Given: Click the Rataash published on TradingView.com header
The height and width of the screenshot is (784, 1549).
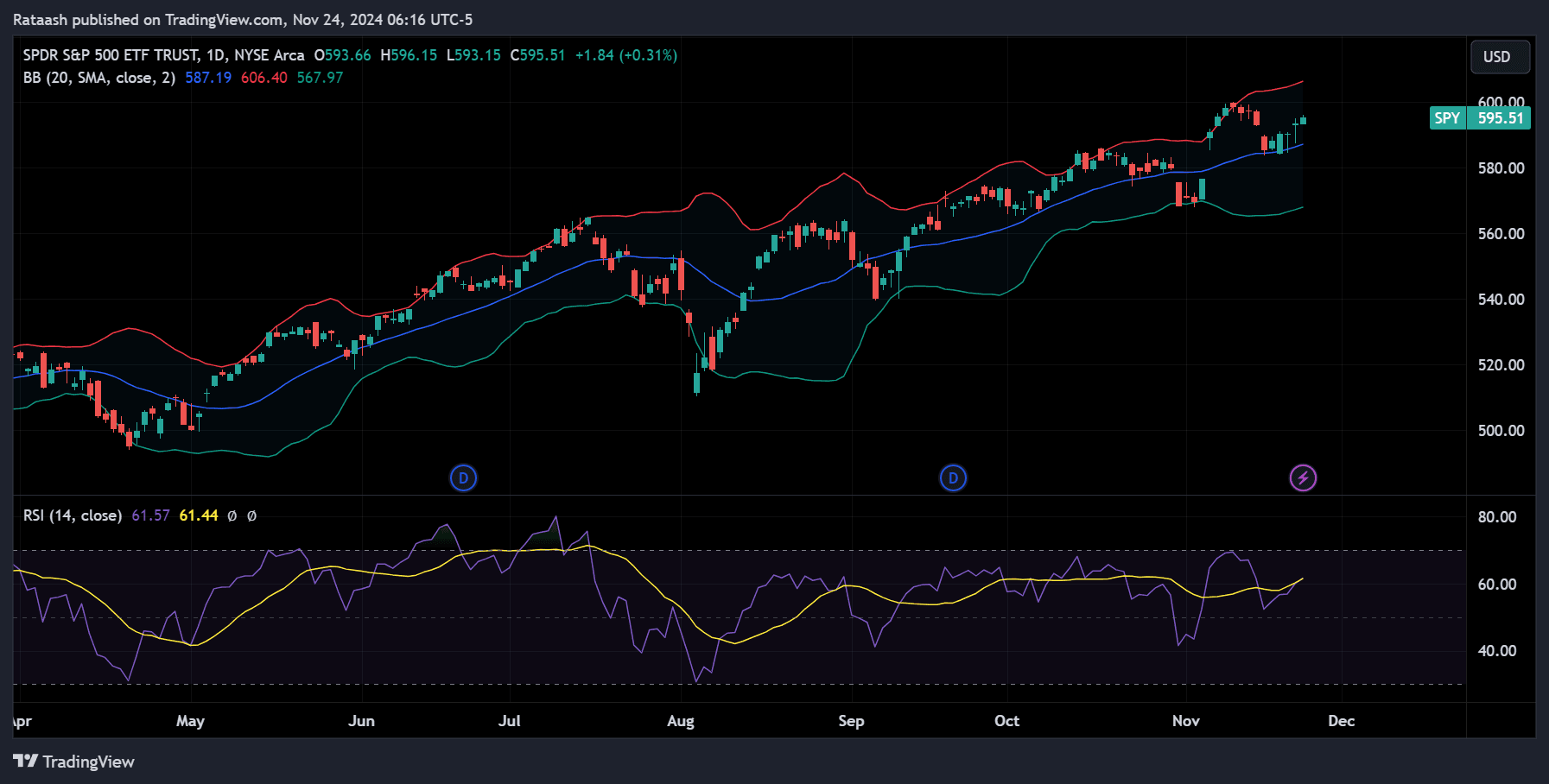Looking at the screenshot, I should 243,20.
